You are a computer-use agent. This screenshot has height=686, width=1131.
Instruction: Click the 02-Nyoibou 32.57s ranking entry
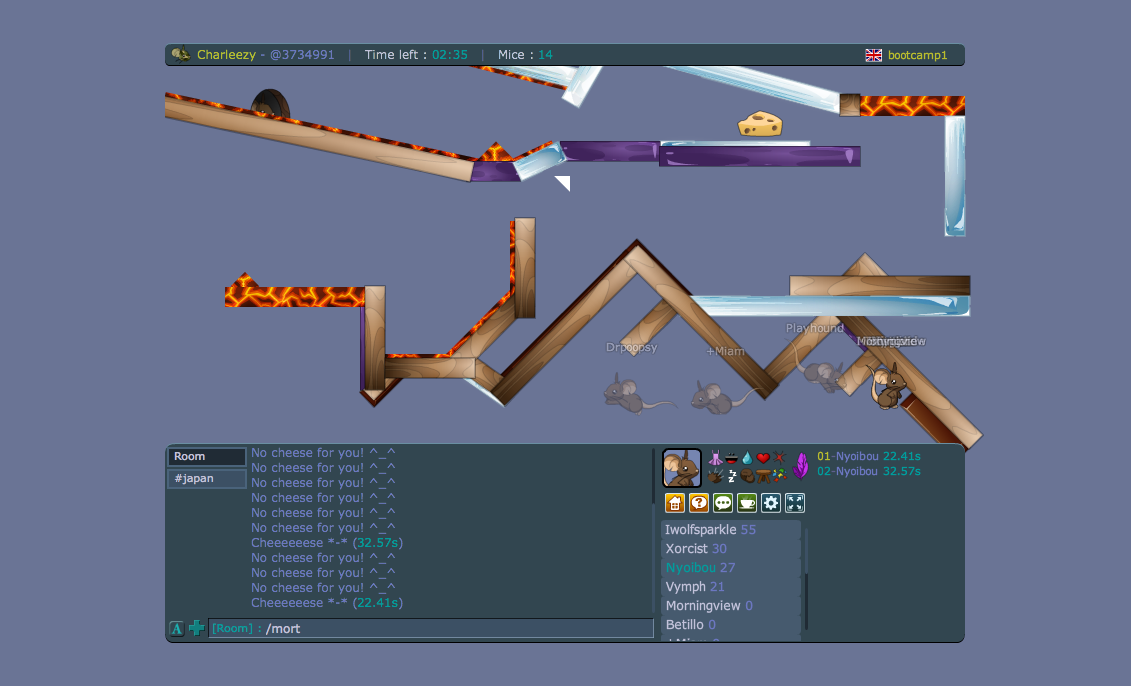(868, 471)
